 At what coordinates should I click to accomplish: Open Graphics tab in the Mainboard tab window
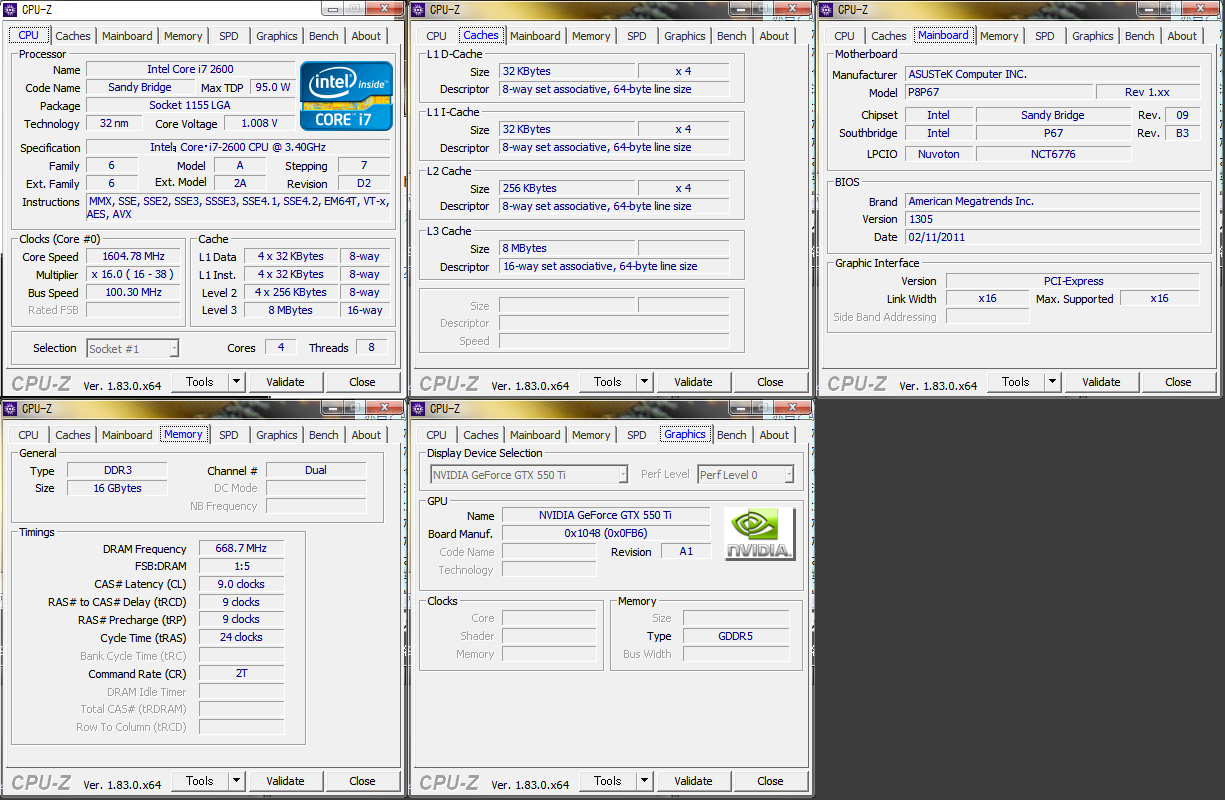click(x=1092, y=36)
